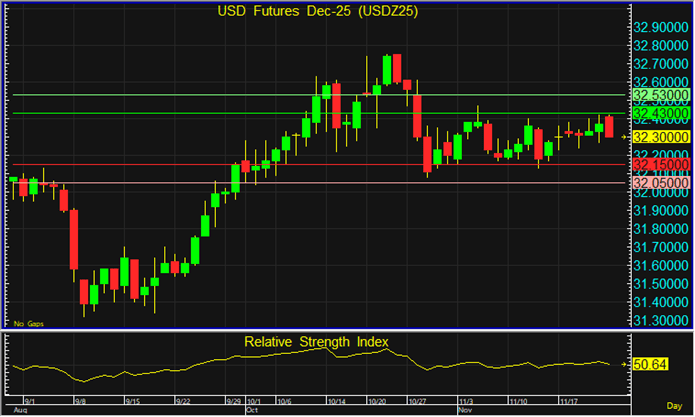Screen dimensions: 695x417
Task: Click the 31.30000 label on price axis
Action: (662, 320)
